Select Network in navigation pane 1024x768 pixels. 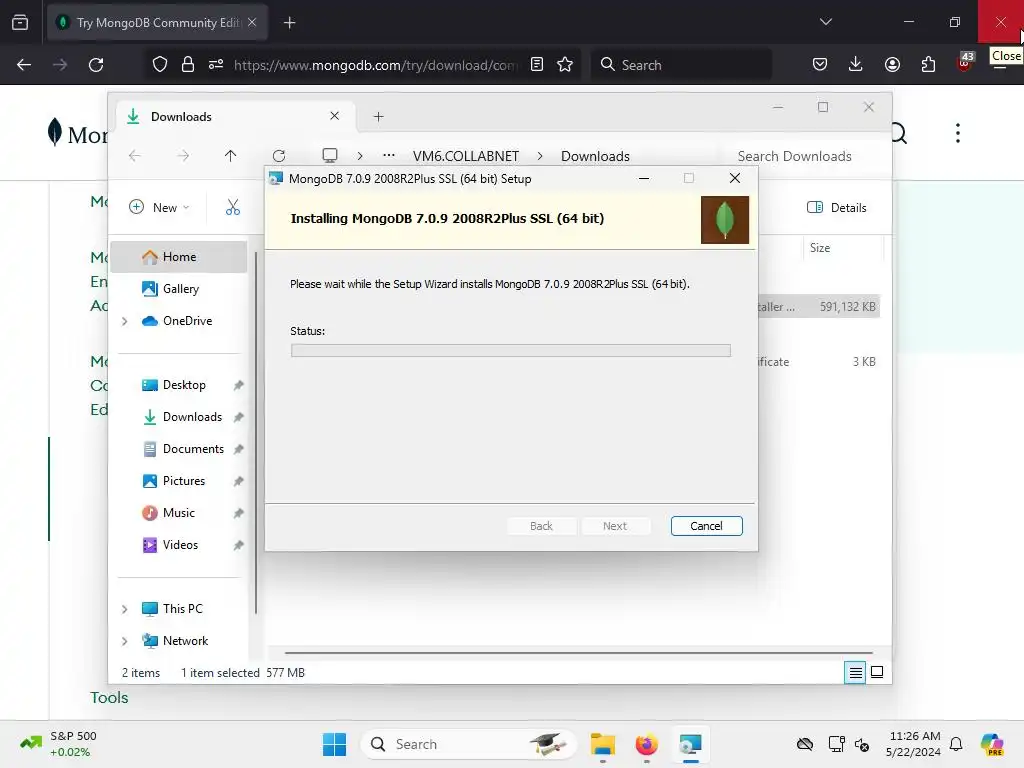[x=185, y=641]
